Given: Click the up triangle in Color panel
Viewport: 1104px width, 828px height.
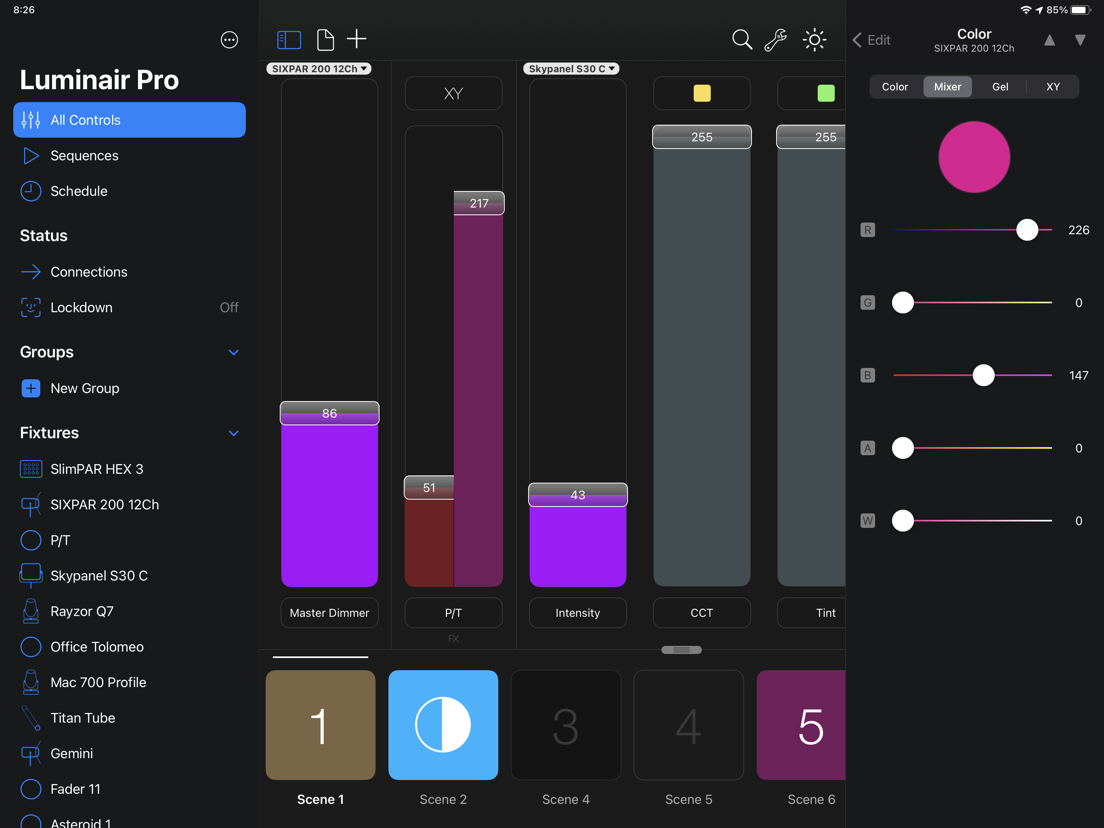Looking at the screenshot, I should click(x=1049, y=40).
